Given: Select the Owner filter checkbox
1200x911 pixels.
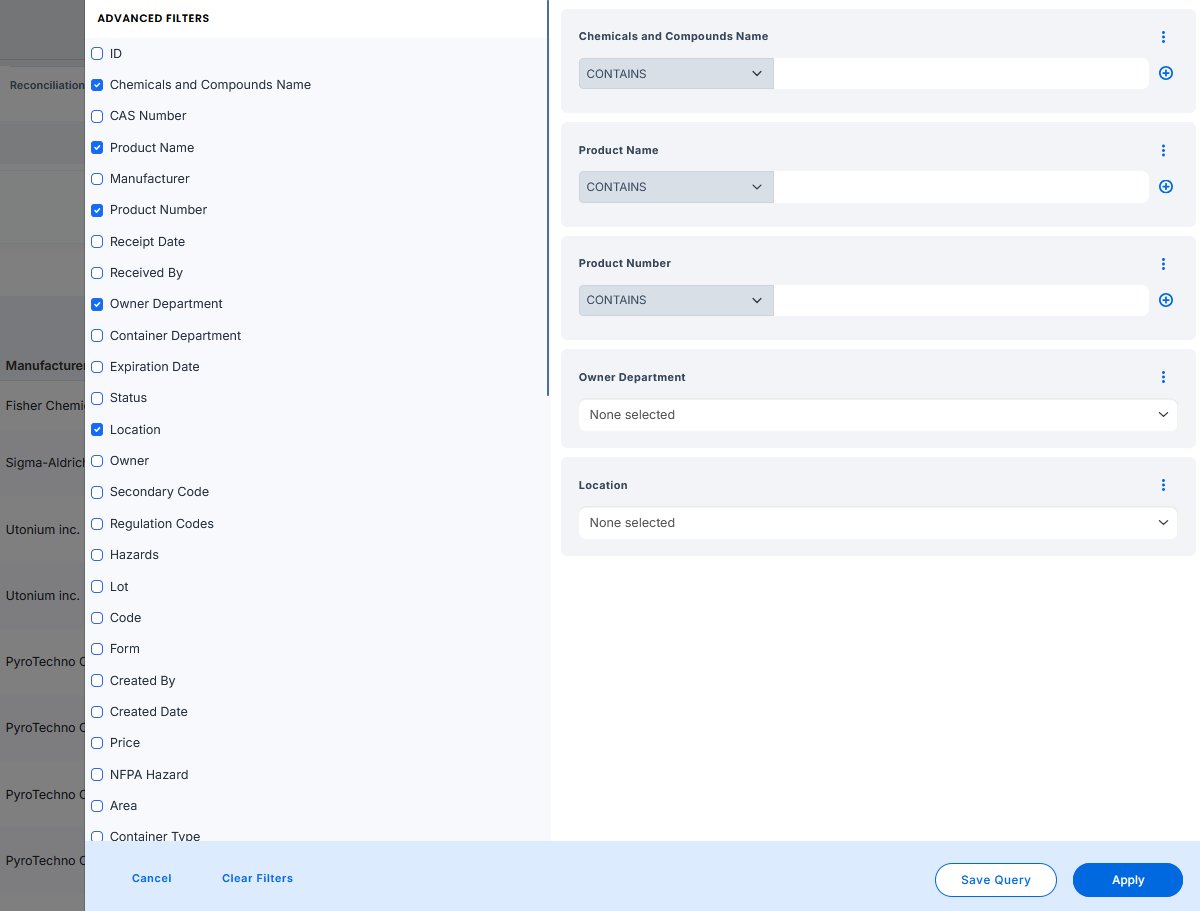Looking at the screenshot, I should [97, 461].
